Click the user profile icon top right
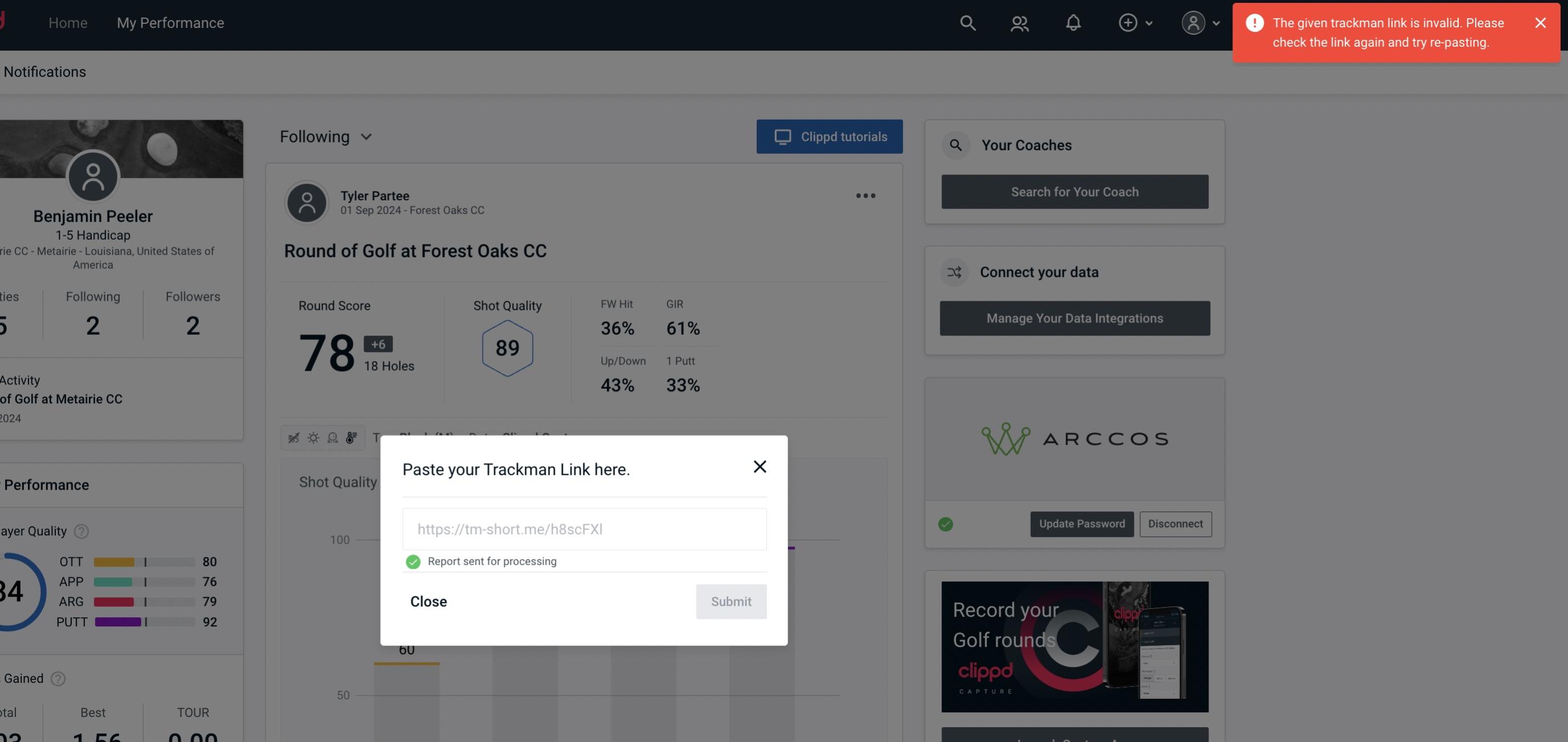1568x742 pixels. [x=1193, y=22]
